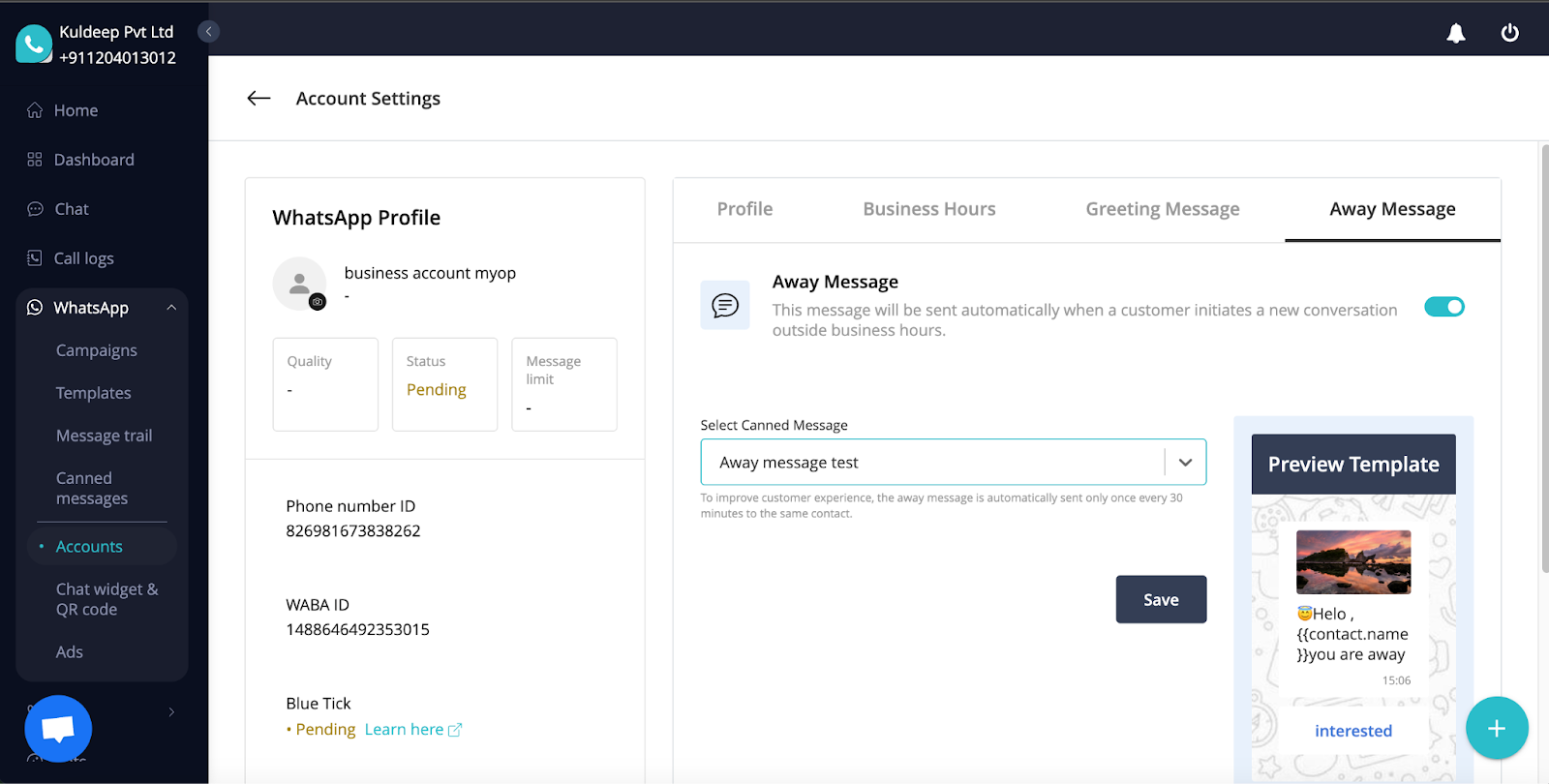The width and height of the screenshot is (1549, 784).
Task: Click the interested button in preview
Action: click(x=1352, y=731)
